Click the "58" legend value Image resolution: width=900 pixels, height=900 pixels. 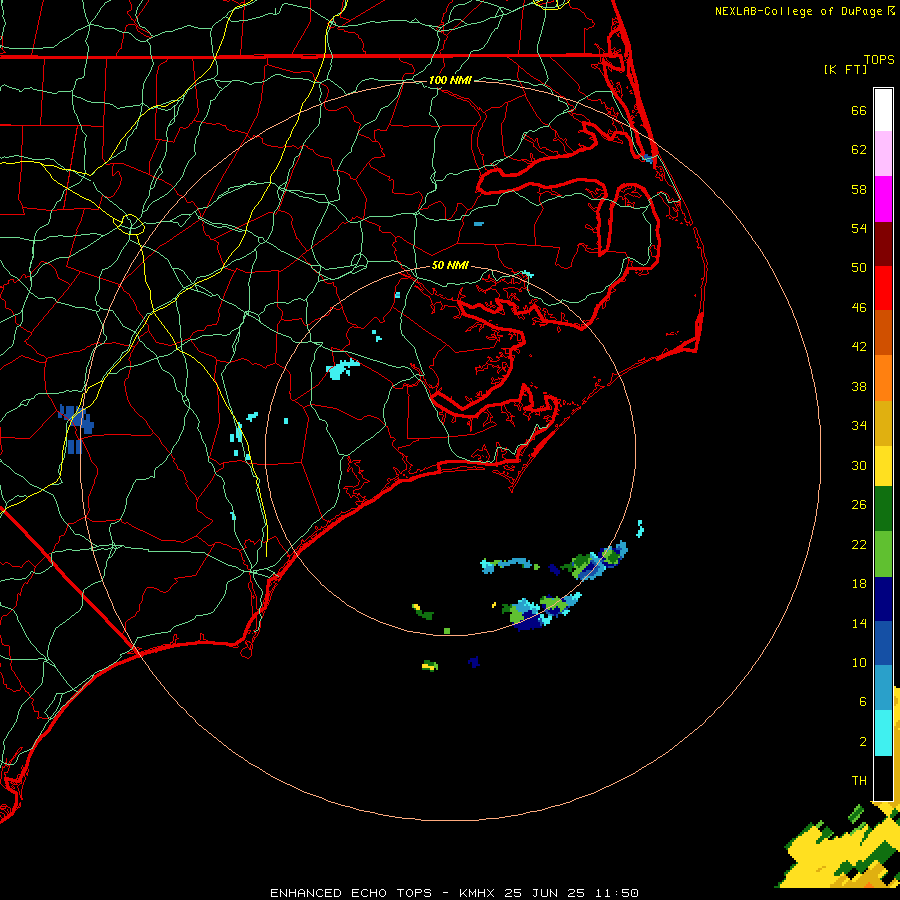tap(859, 189)
